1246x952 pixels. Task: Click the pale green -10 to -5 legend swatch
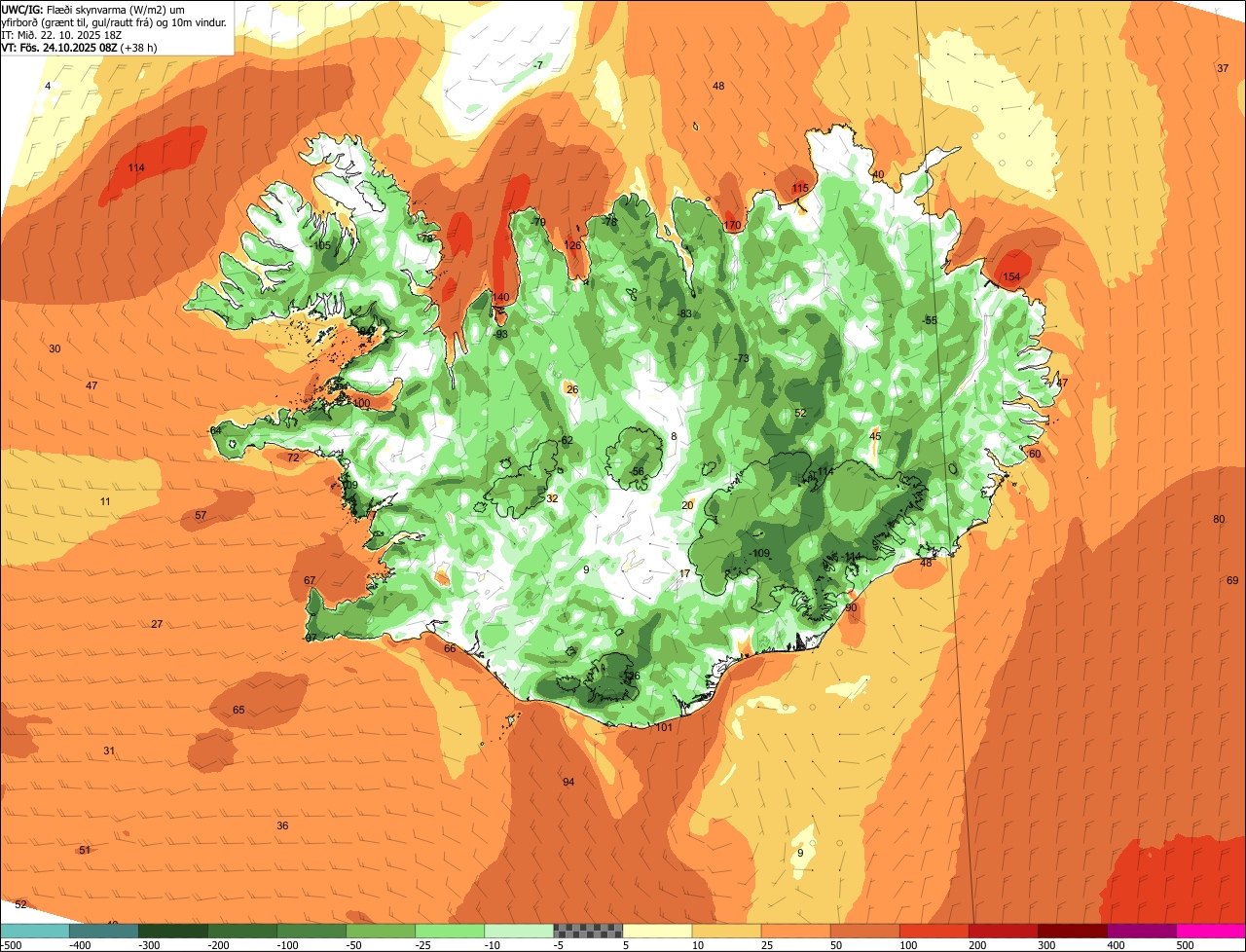(x=519, y=931)
